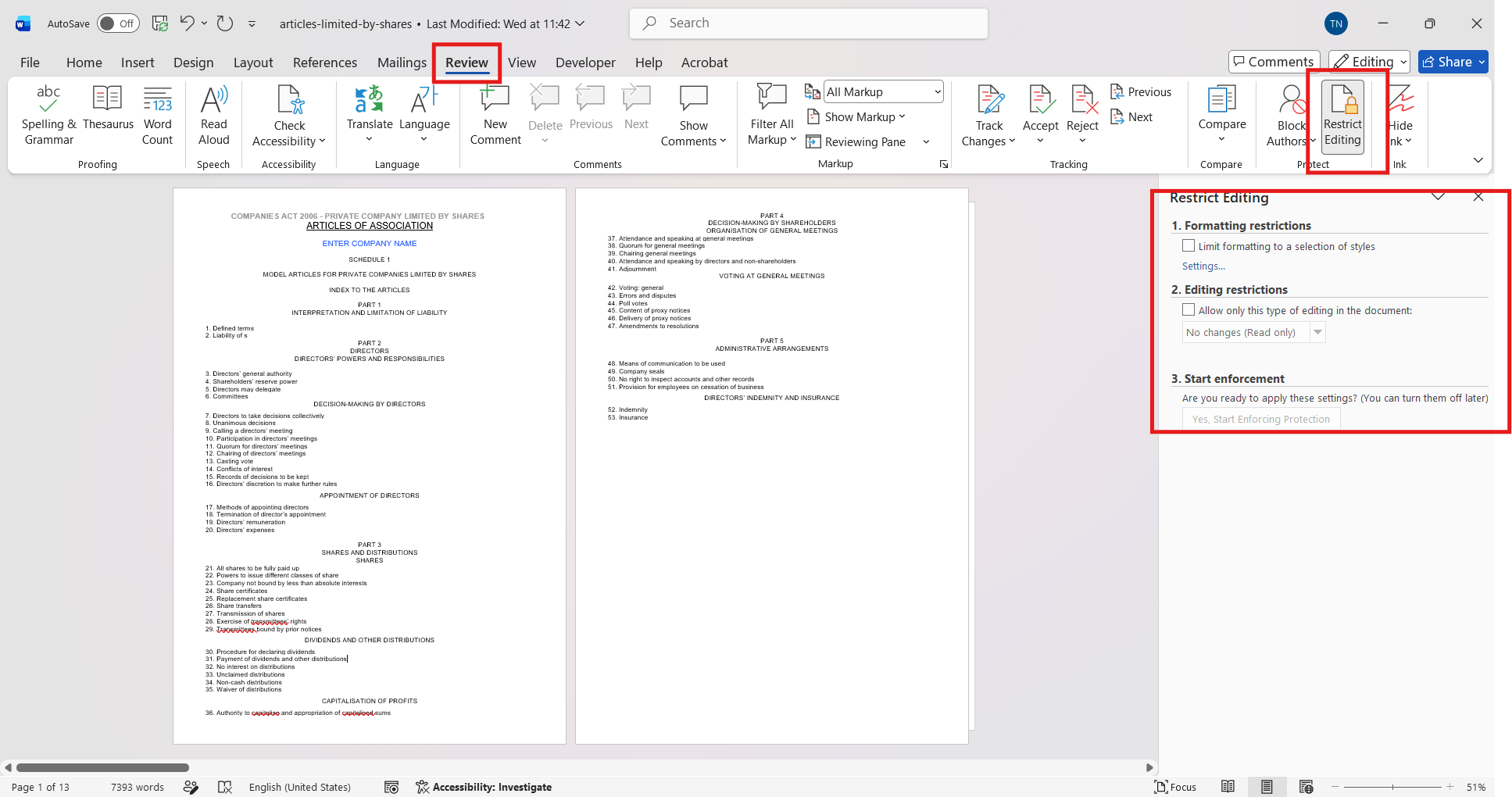Open the Developer tab
This screenshot has width=1512, height=797.
tap(585, 63)
